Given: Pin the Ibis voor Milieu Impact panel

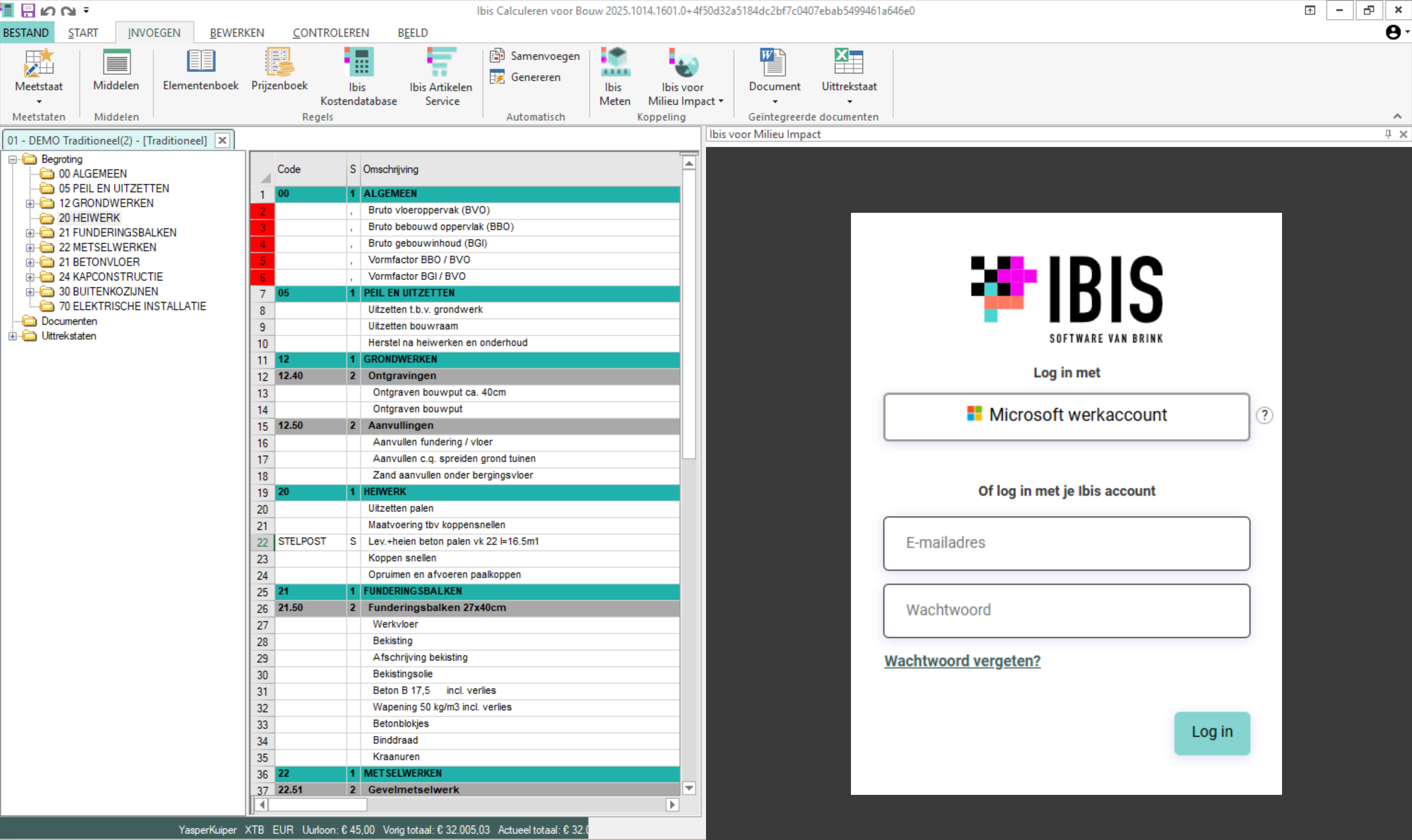Looking at the screenshot, I should click(1388, 134).
